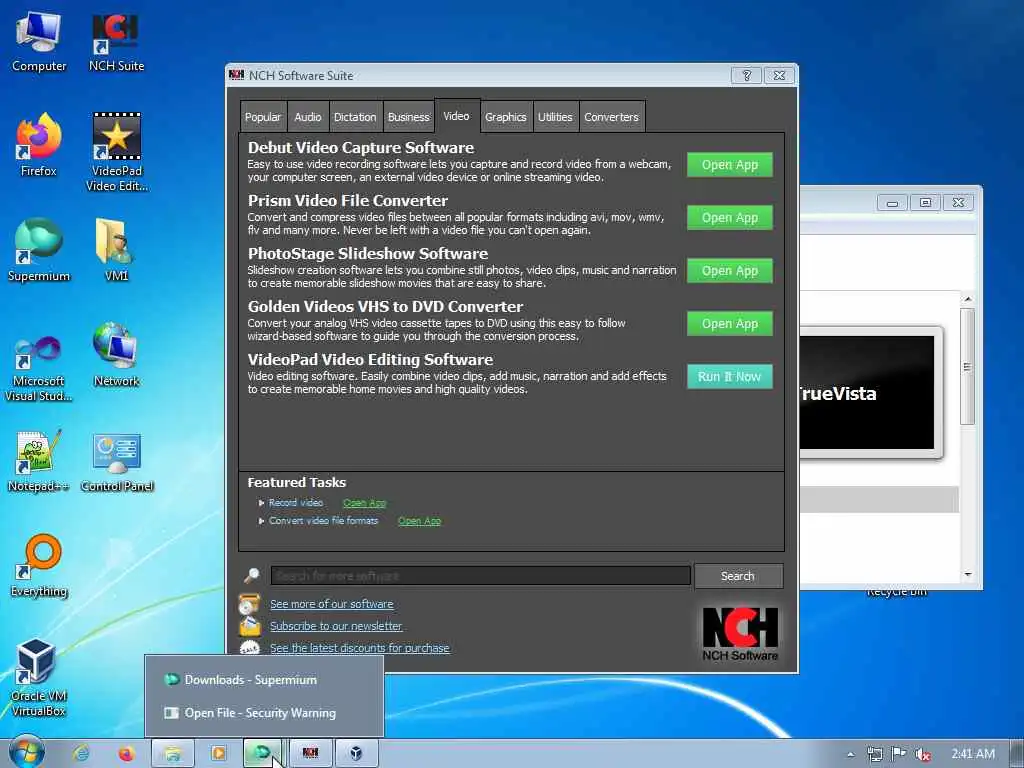Click the TrueVista window scrollbar thumb
Viewport: 1024px width, 768px height.
[x=968, y=367]
